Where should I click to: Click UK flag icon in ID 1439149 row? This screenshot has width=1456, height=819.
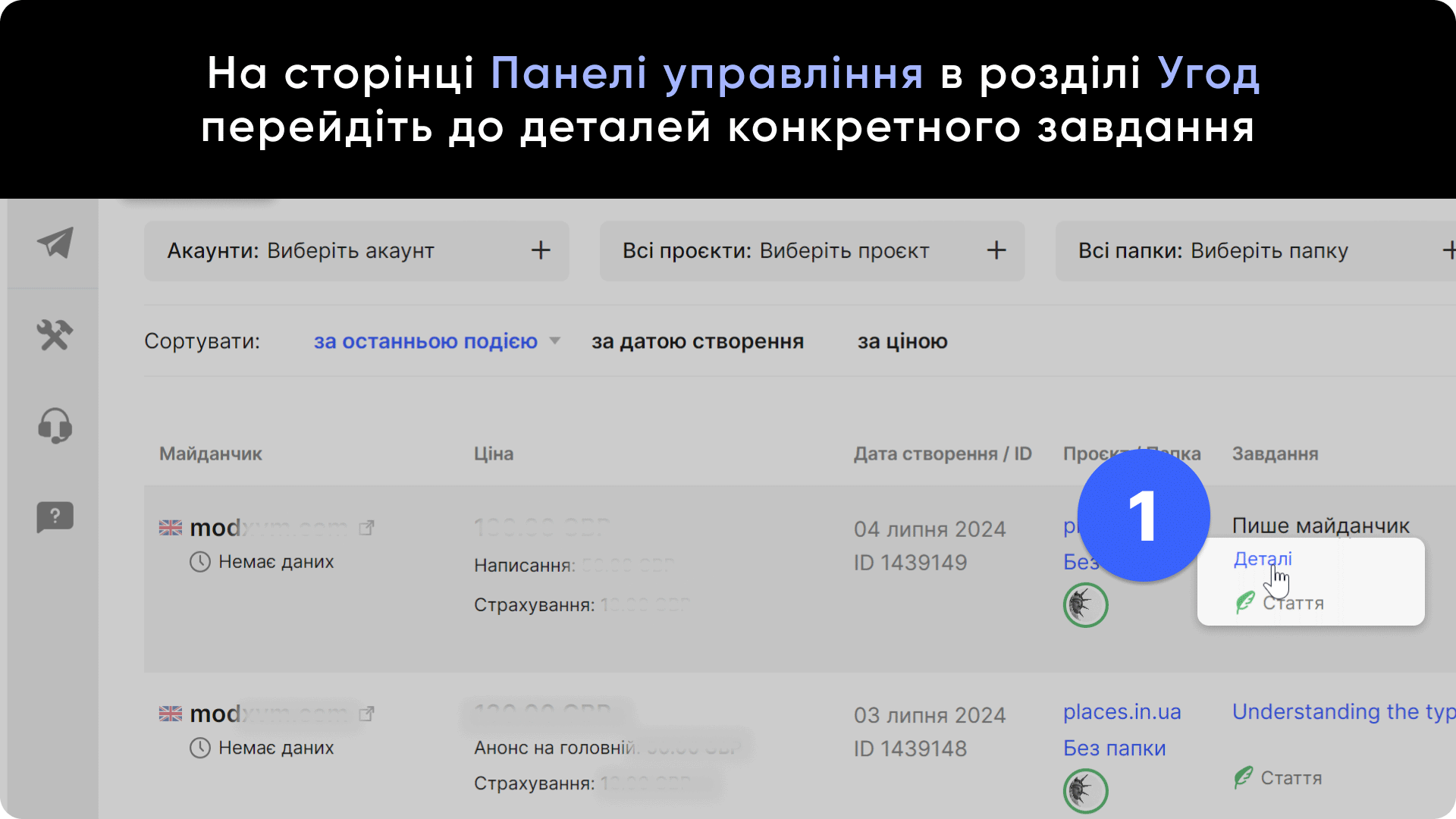pyautogui.click(x=171, y=528)
